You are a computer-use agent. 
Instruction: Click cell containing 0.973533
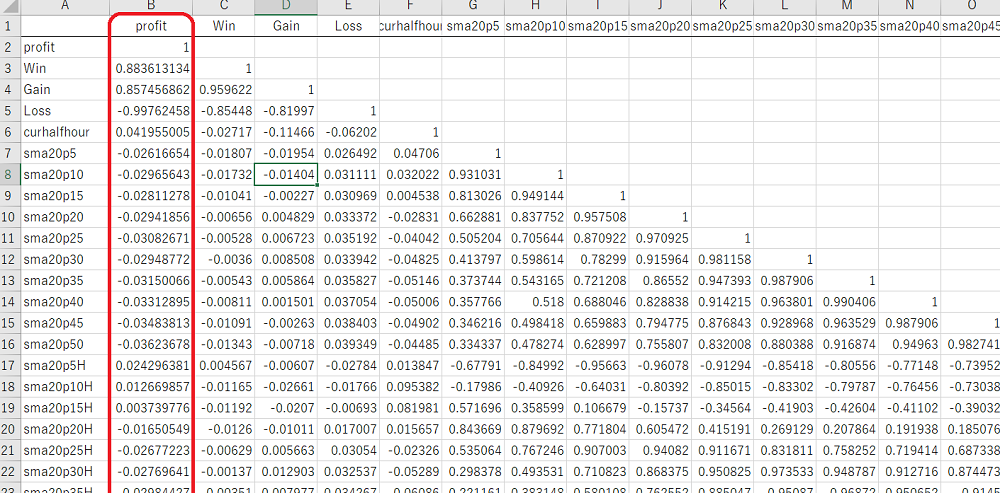coord(786,472)
